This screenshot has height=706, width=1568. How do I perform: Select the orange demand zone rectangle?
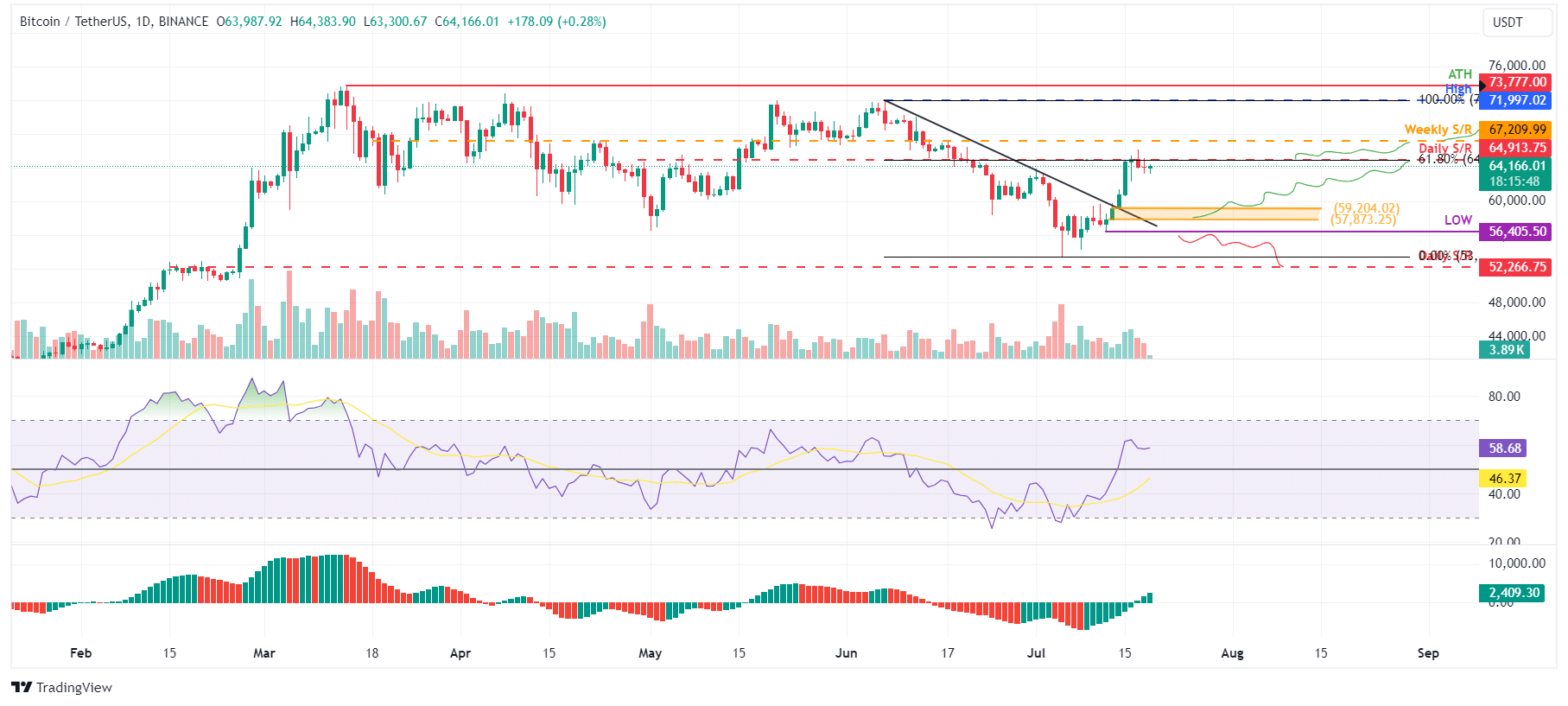(1215, 213)
